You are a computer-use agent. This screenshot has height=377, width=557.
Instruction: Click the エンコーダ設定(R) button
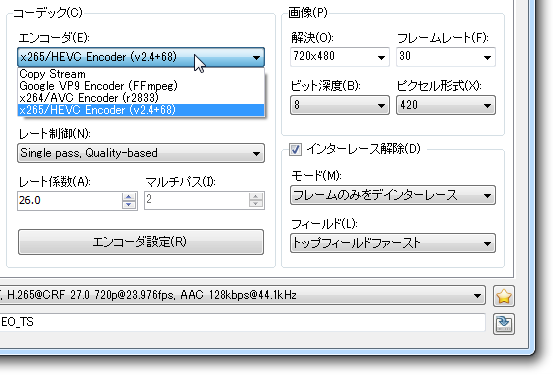pos(141,242)
